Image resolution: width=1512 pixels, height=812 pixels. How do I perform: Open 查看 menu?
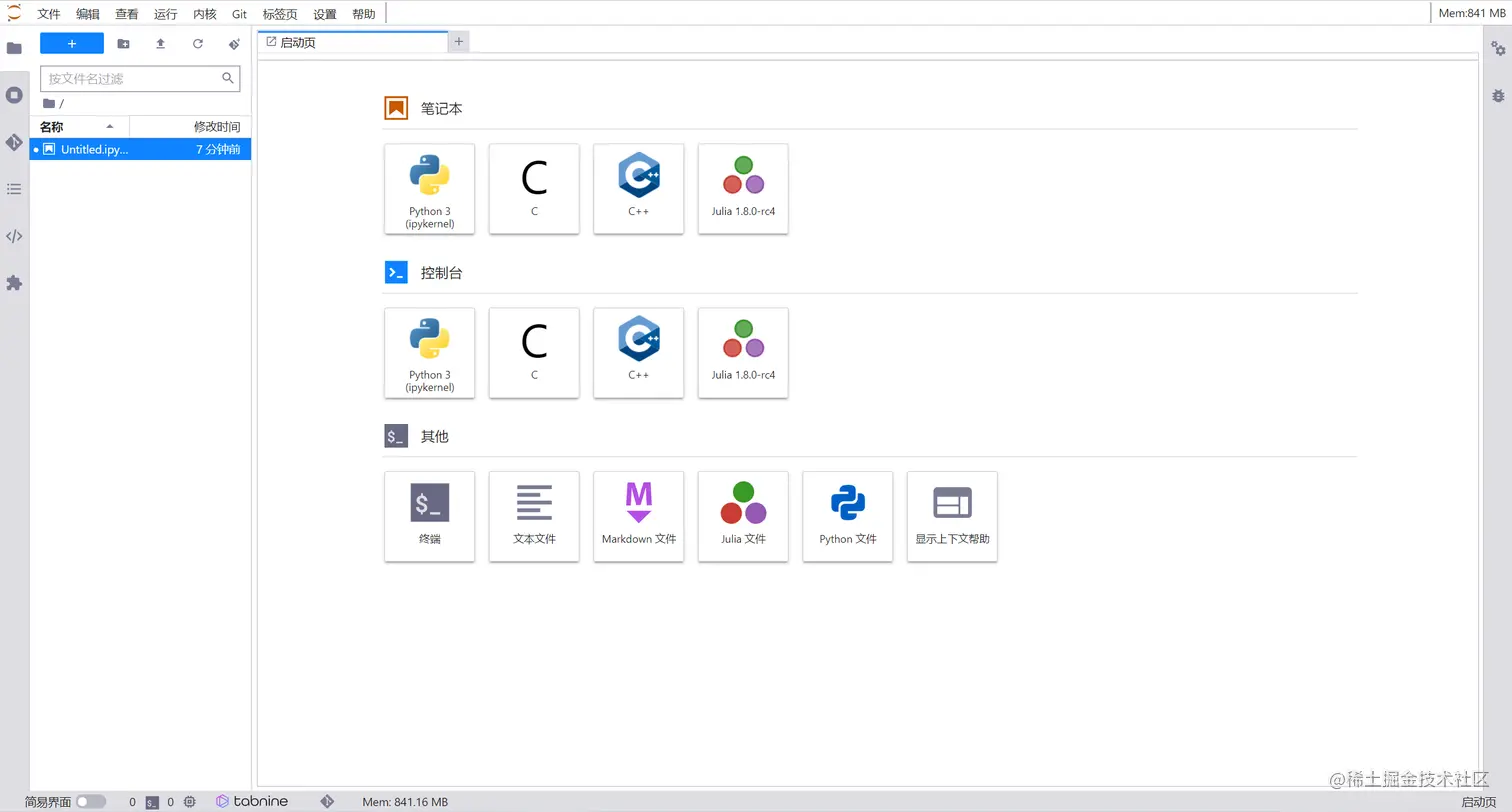127,14
